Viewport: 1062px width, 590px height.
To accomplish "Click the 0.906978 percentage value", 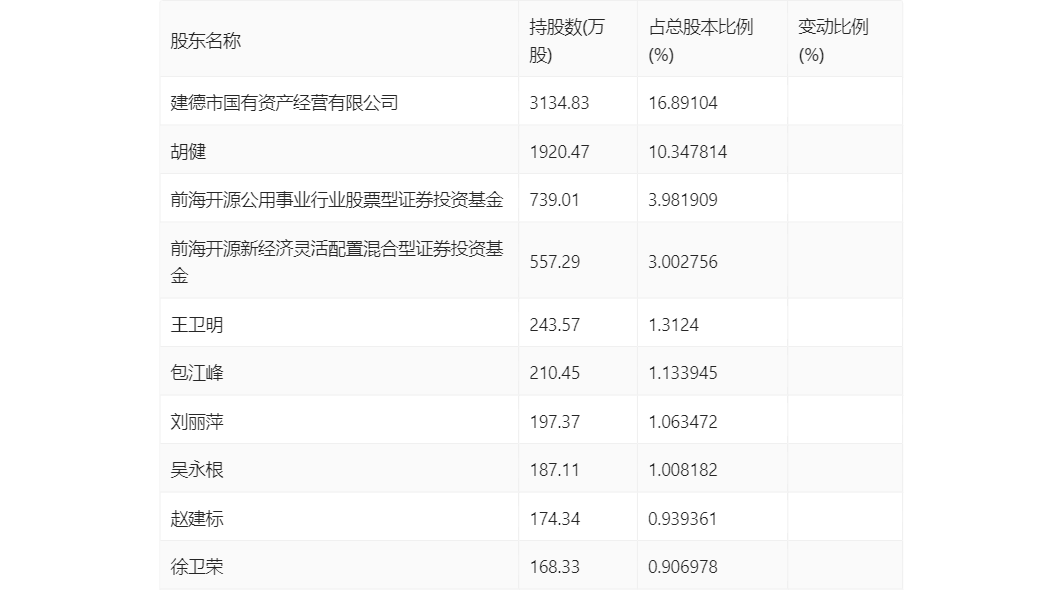I will click(683, 567).
